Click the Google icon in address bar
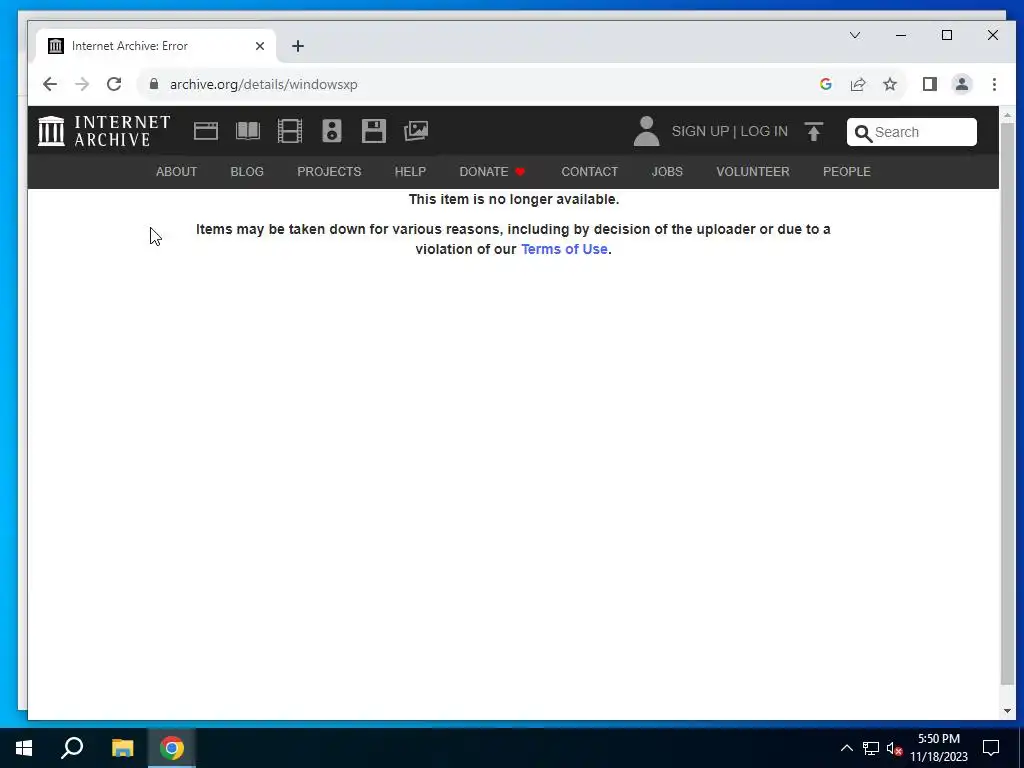This screenshot has height=768, width=1024. click(825, 84)
